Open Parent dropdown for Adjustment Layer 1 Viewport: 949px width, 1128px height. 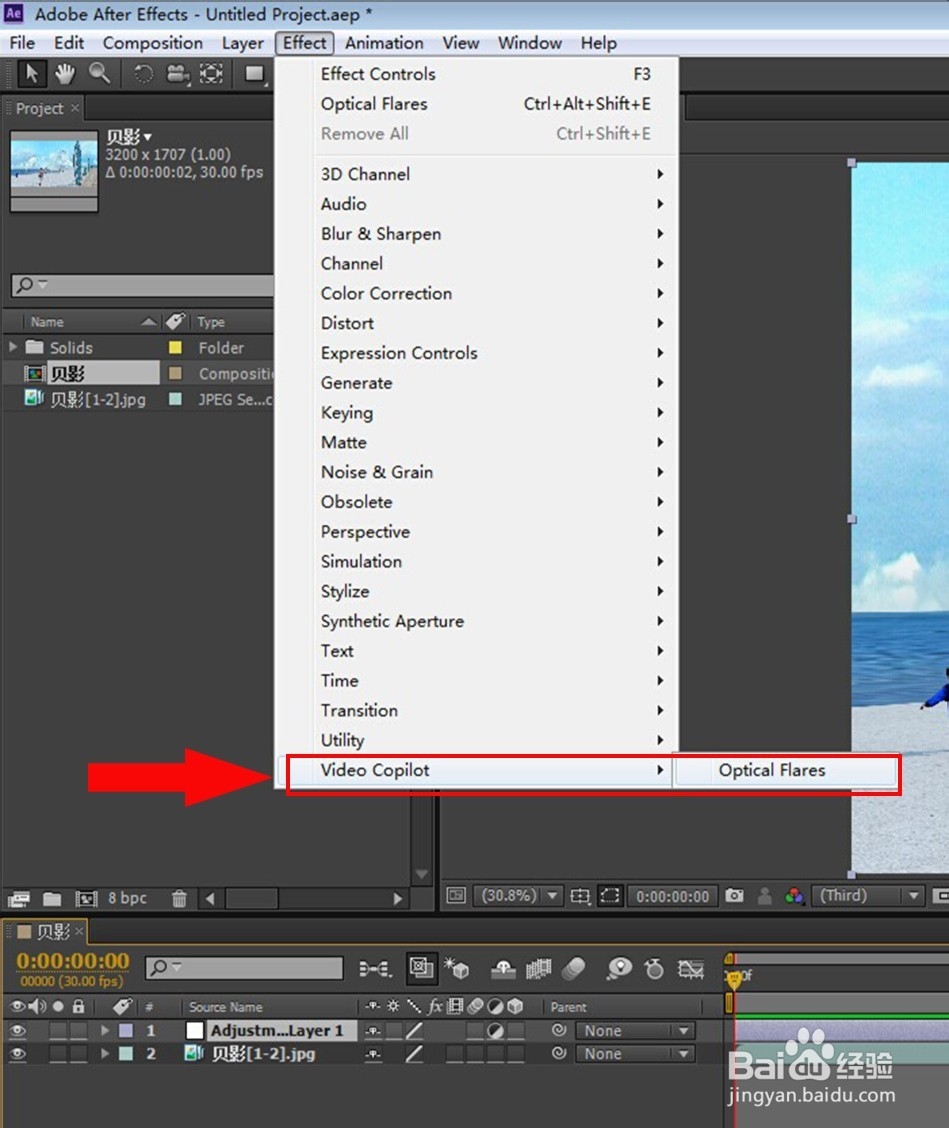coord(635,1031)
